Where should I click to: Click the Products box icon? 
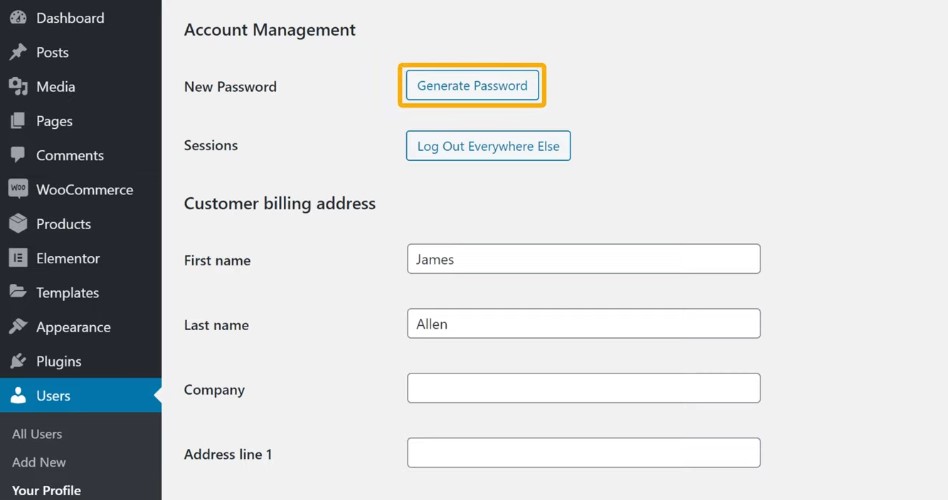tap(18, 224)
